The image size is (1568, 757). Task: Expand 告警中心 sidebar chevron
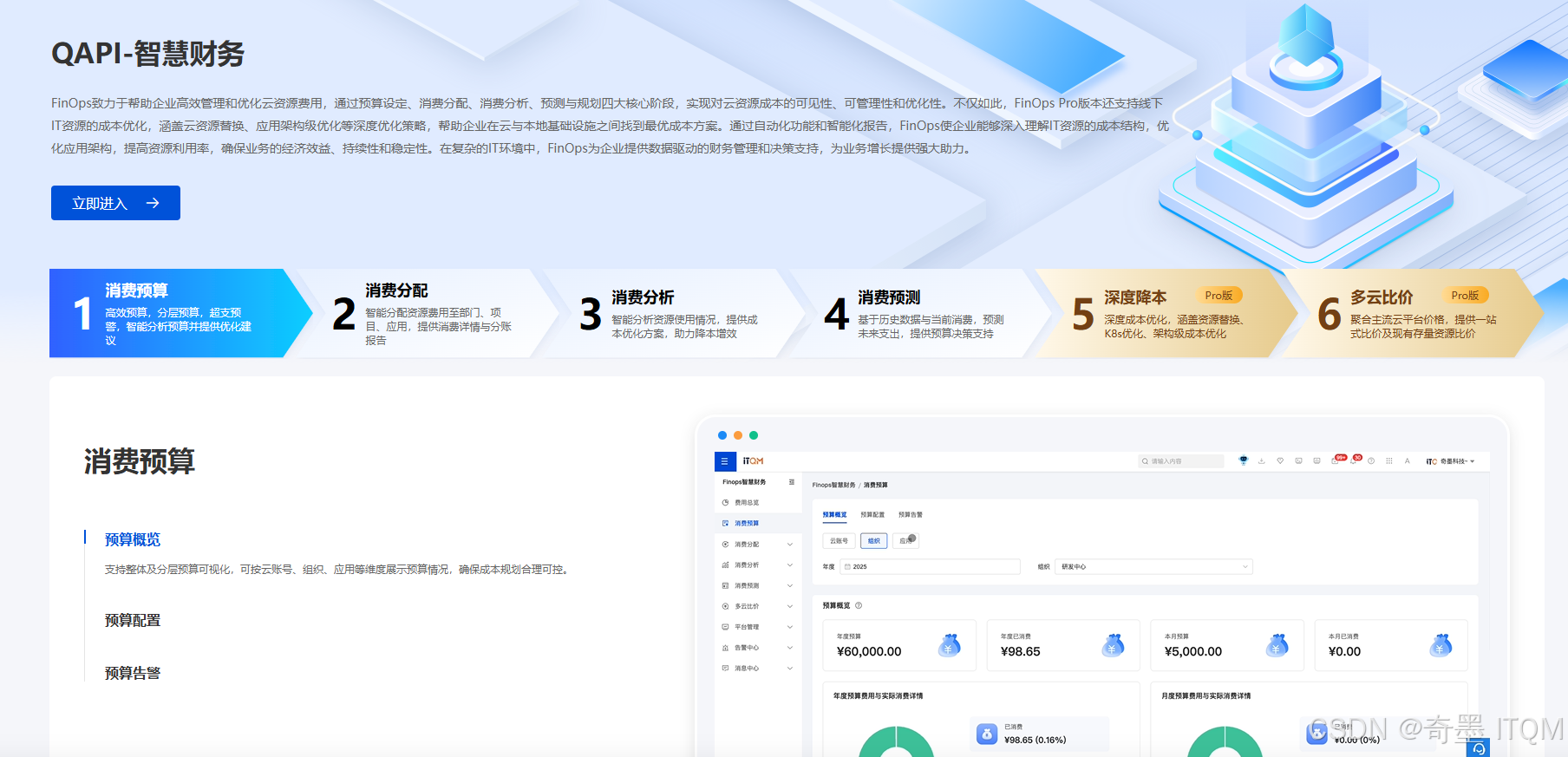coord(790,648)
